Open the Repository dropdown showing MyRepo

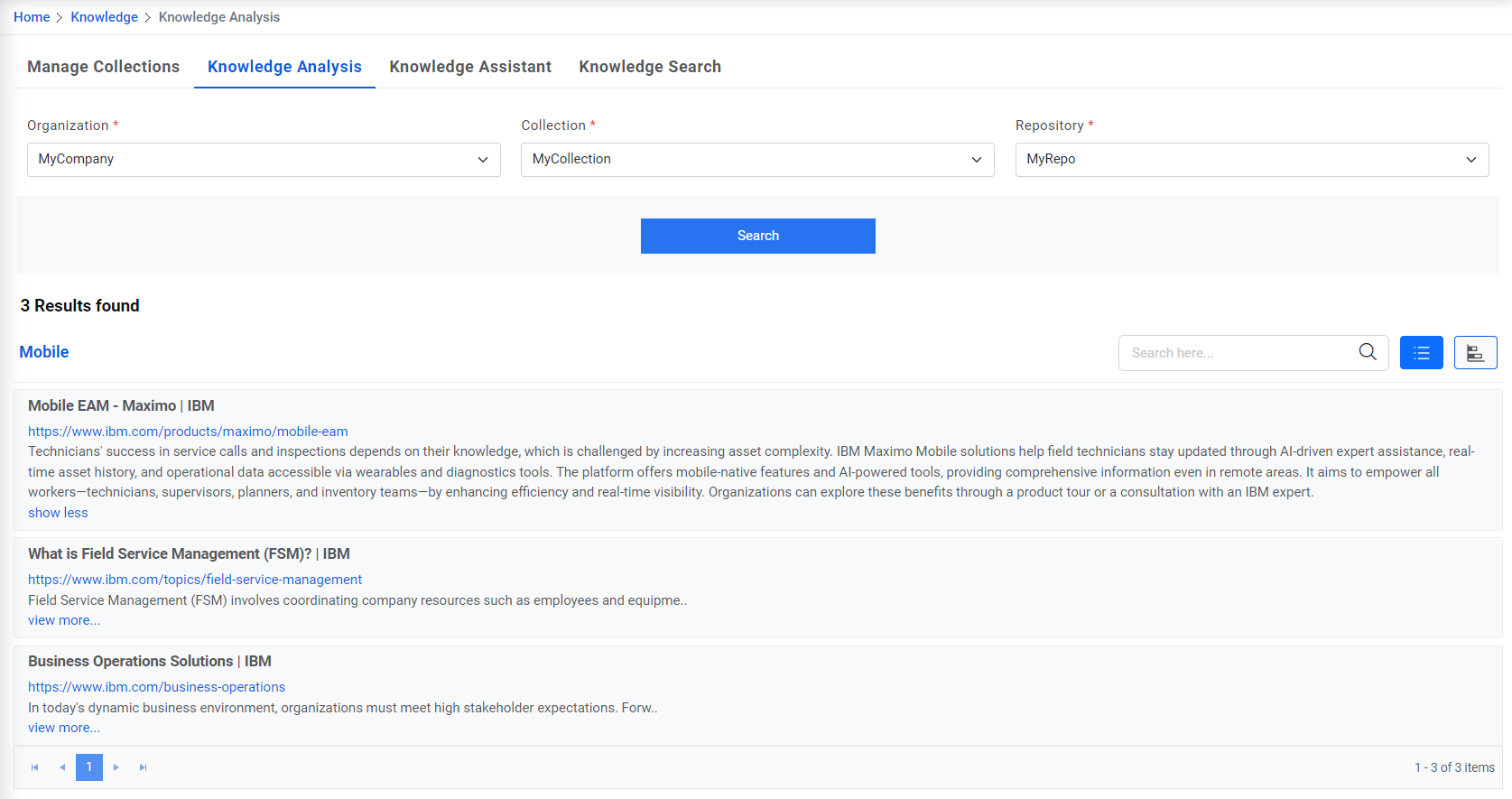tap(1252, 160)
